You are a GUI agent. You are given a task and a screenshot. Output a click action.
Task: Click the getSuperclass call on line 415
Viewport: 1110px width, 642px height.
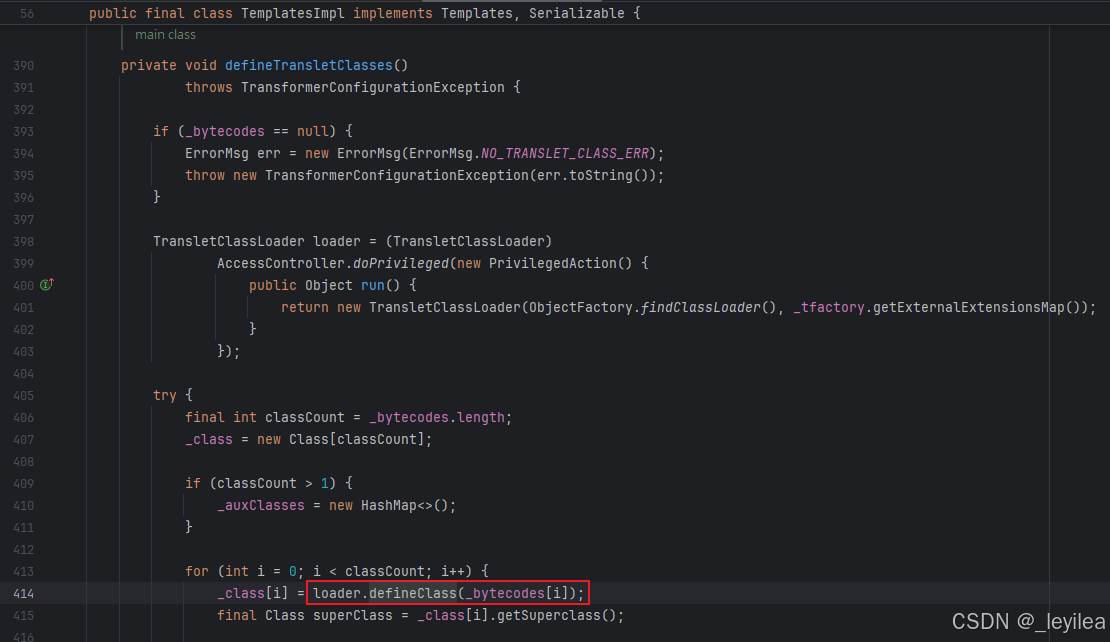tap(548, 615)
